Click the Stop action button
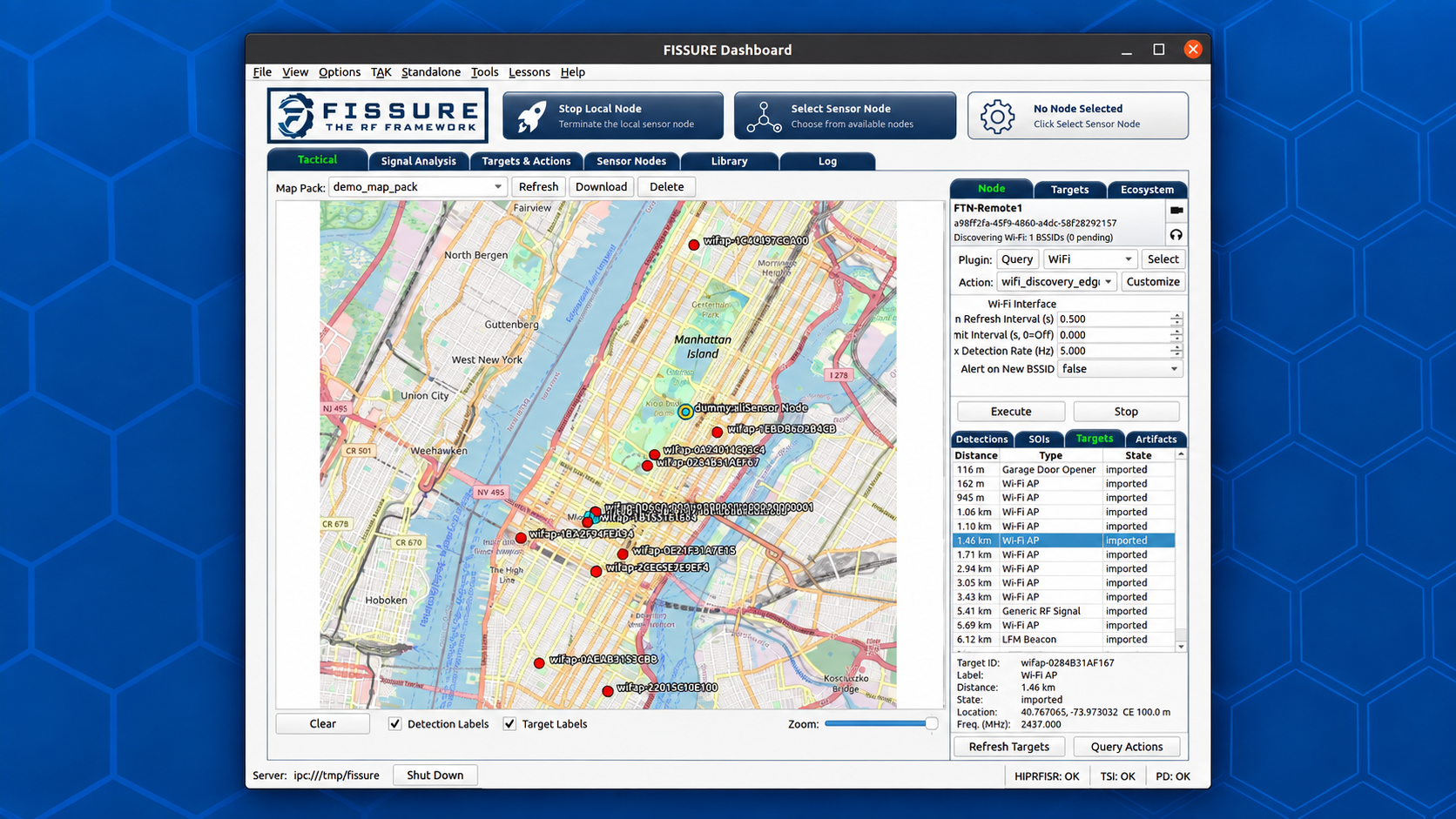Image resolution: width=1456 pixels, height=819 pixels. (x=1126, y=412)
